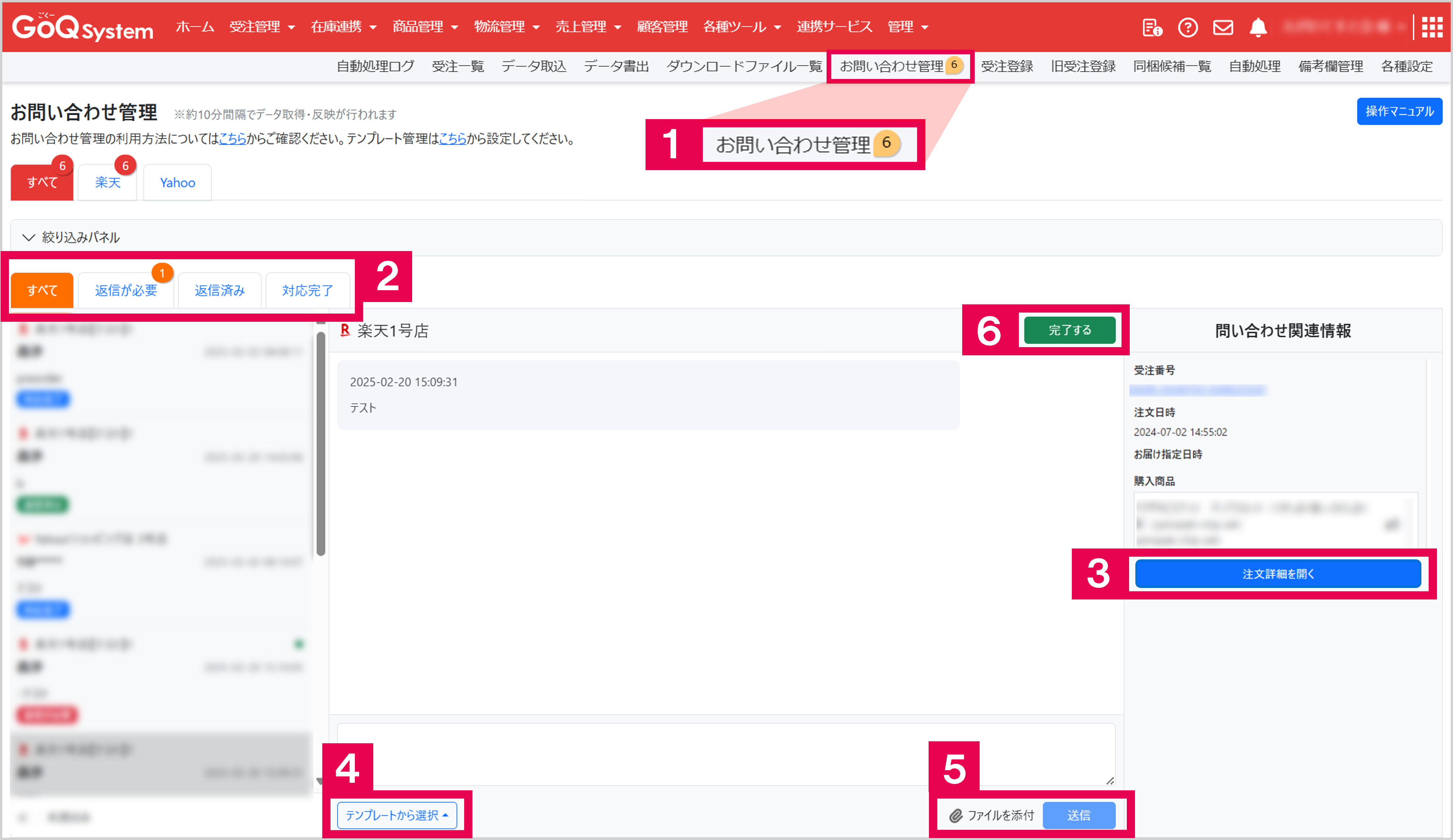This screenshot has height=840, width=1453.
Task: Click the reply message text area
Action: 726,754
